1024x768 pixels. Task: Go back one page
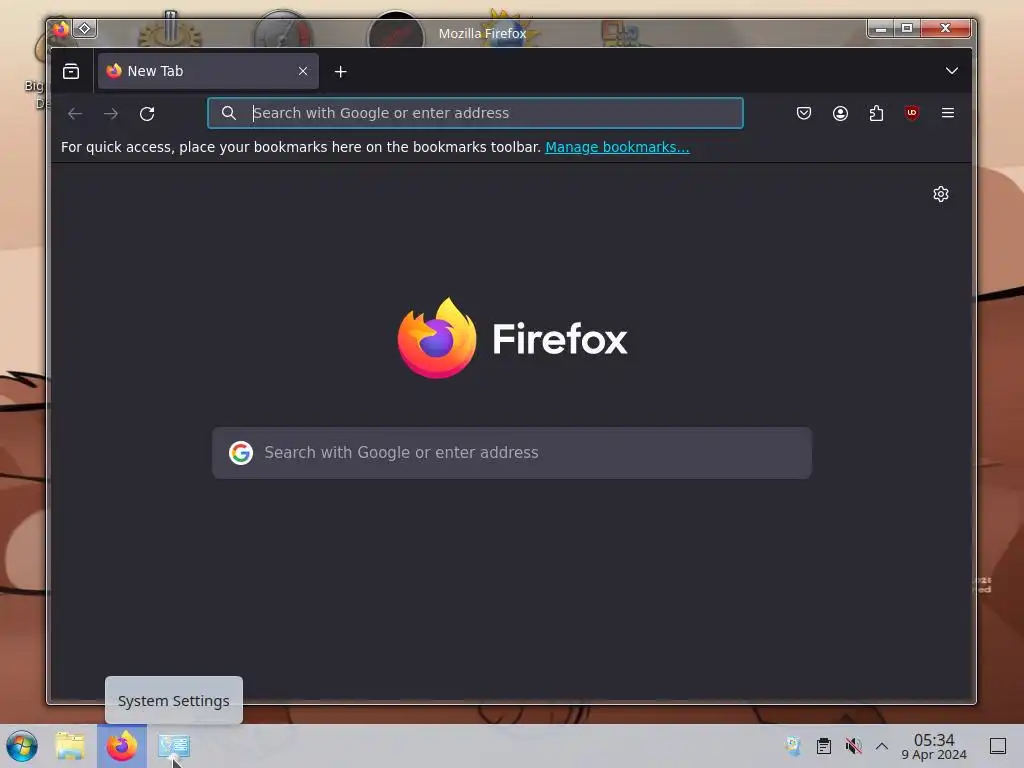[75, 114]
